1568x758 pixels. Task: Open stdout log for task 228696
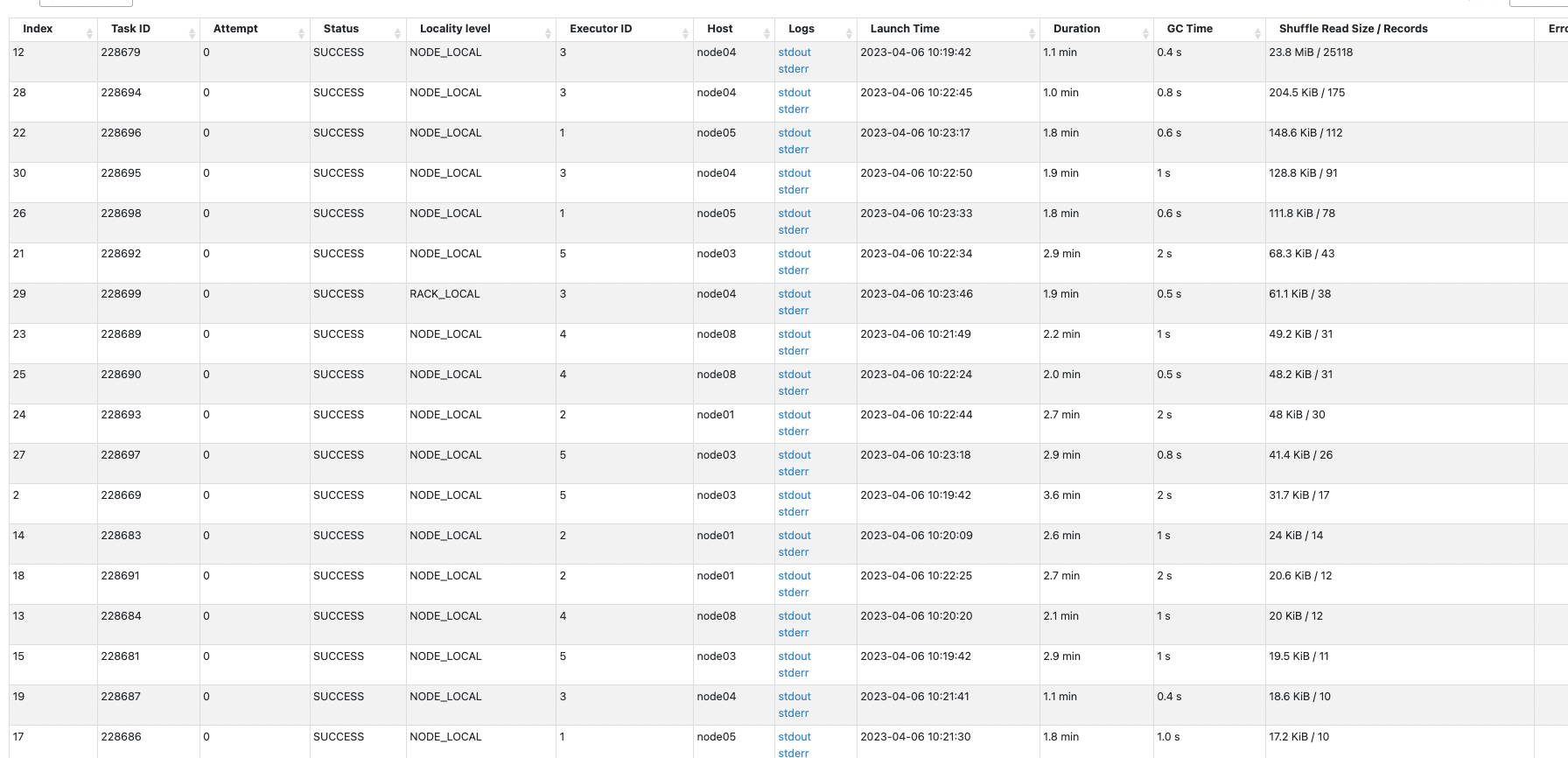(x=794, y=133)
